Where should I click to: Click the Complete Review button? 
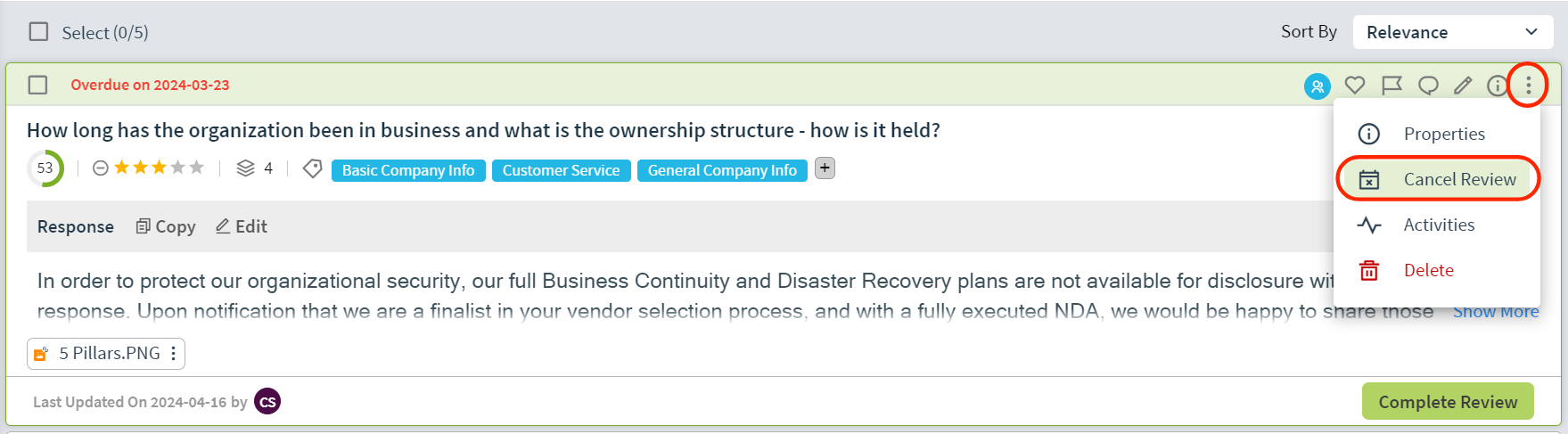(1448, 402)
